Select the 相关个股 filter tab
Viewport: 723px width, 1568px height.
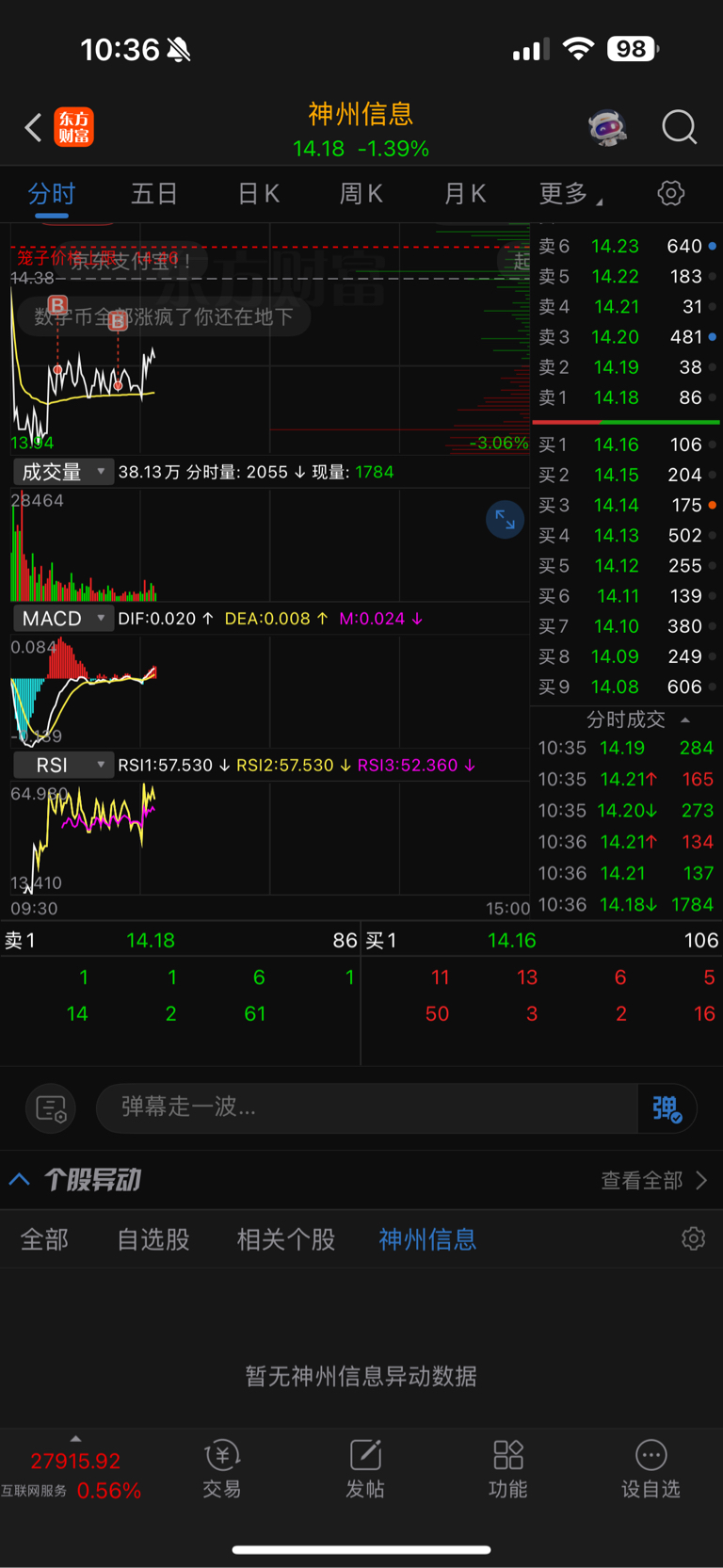(x=286, y=1239)
